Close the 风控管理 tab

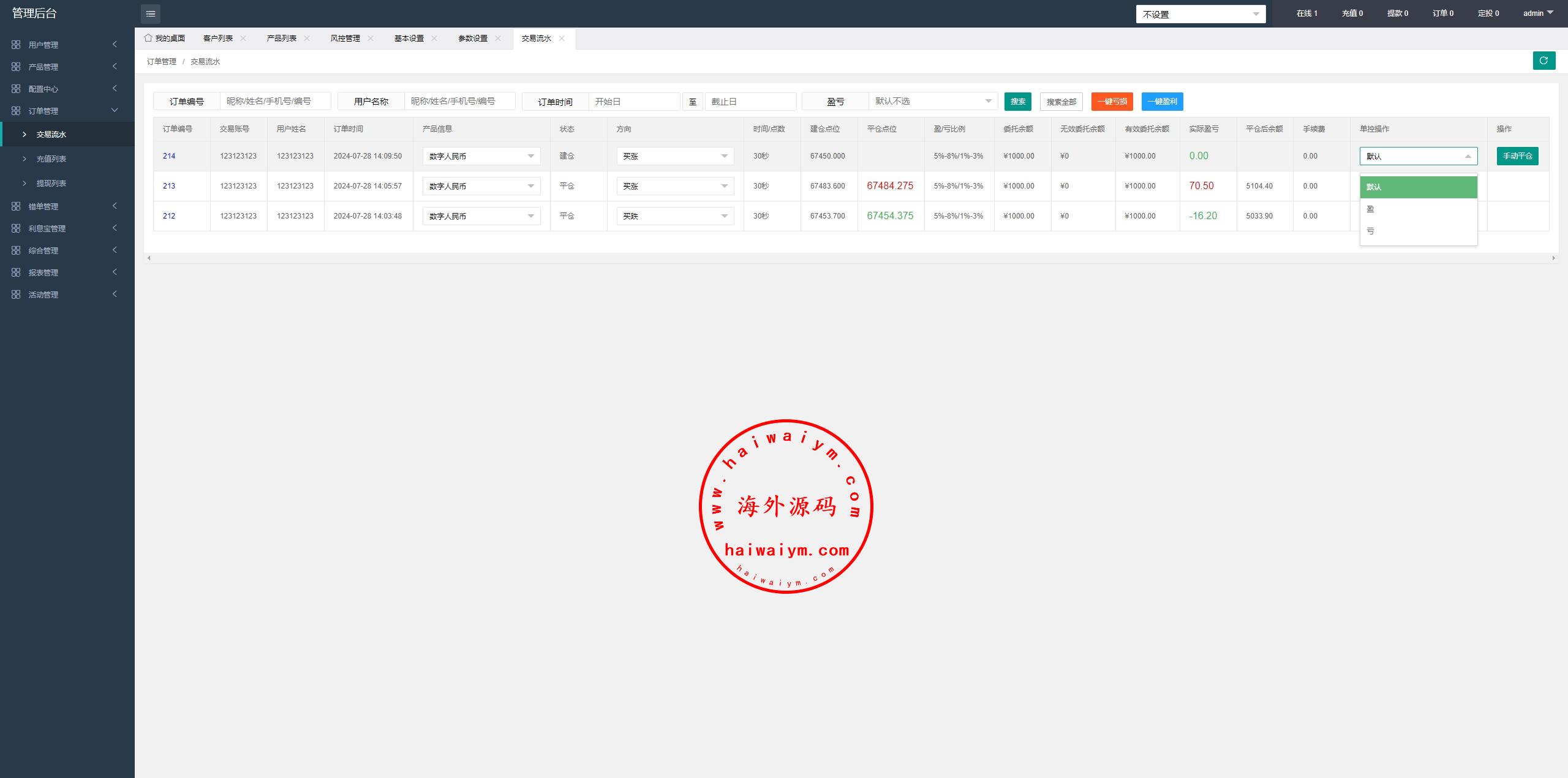pos(371,38)
